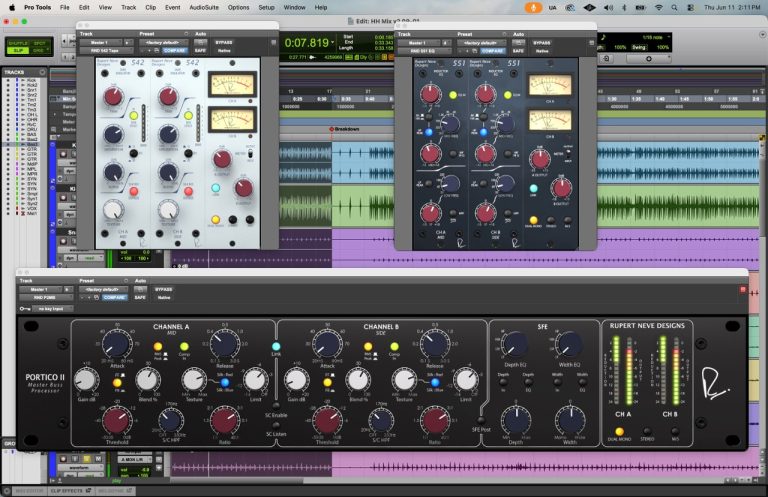Click BYPASS in 542 Tape window
This screenshot has height=497, width=768.
click(x=224, y=43)
